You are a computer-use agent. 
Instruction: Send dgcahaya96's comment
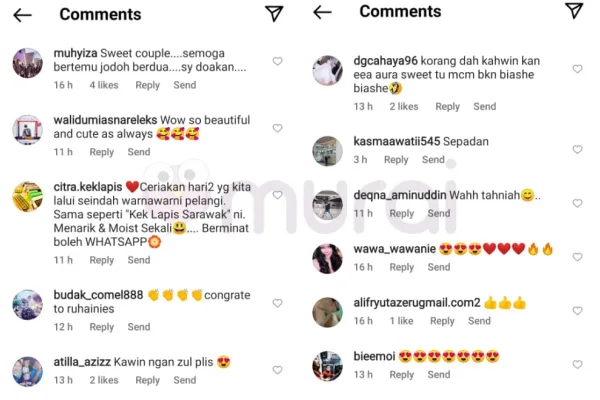[484, 106]
